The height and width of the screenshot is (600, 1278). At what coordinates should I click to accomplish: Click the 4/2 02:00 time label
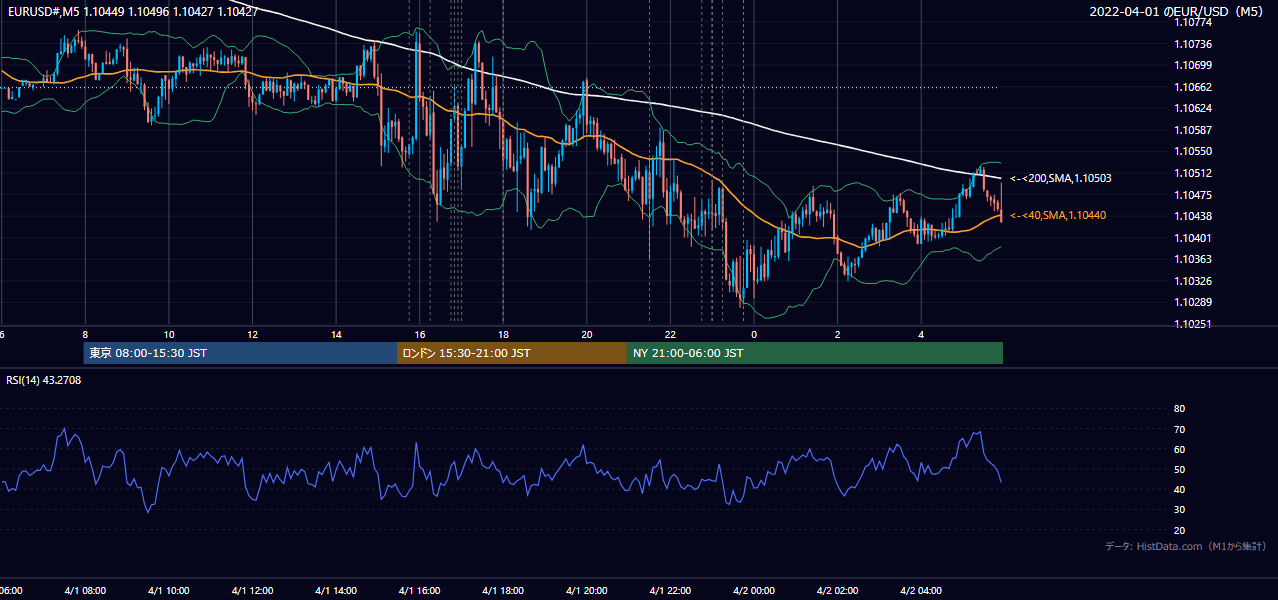pos(838,591)
